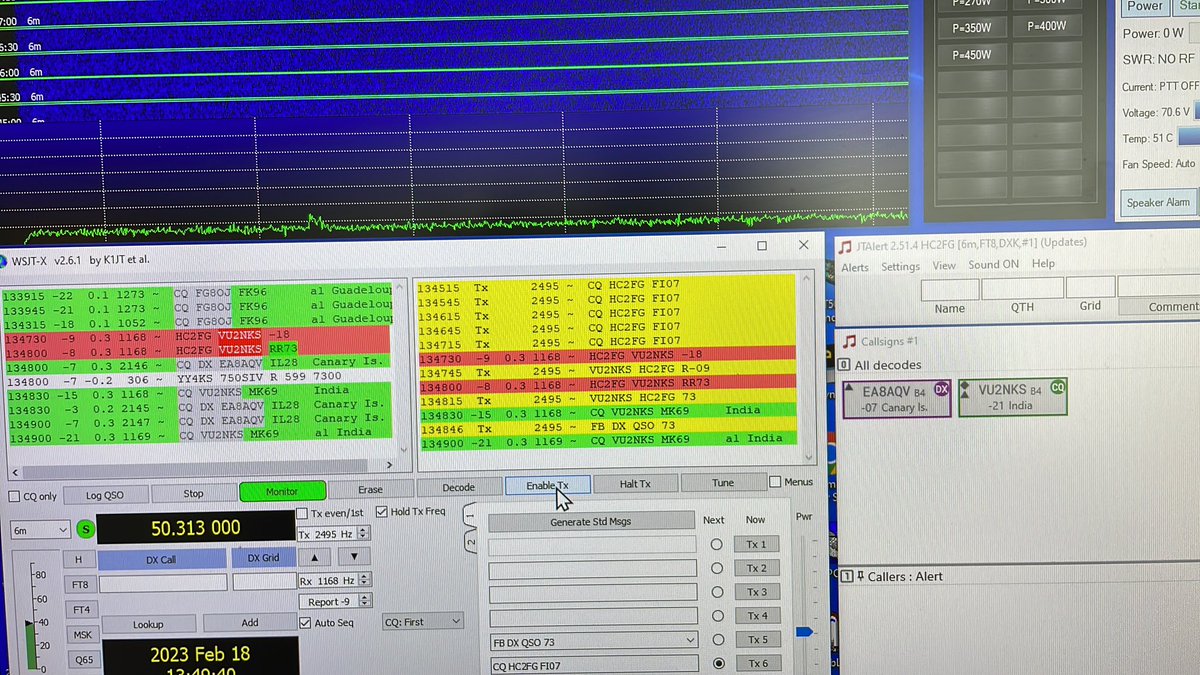Uncheck Hold Tx Freq
Image resolution: width=1200 pixels, height=675 pixels.
(383, 512)
